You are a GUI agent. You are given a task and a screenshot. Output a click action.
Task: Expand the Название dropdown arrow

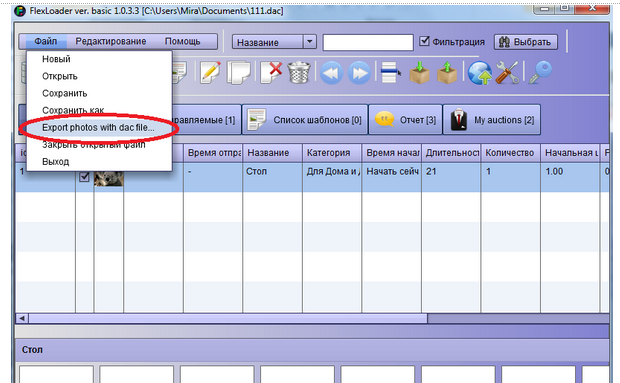tap(310, 42)
